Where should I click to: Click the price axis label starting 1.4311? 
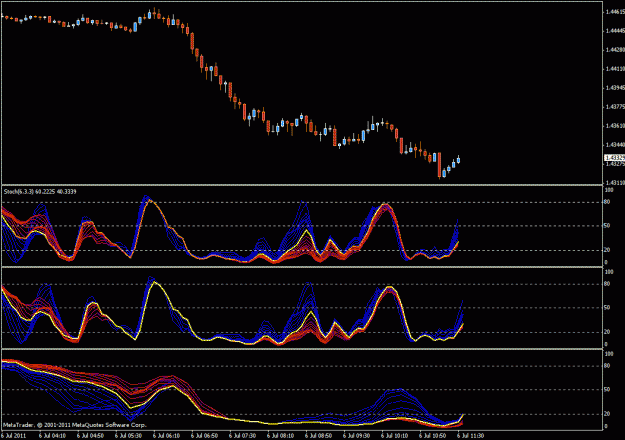click(615, 183)
